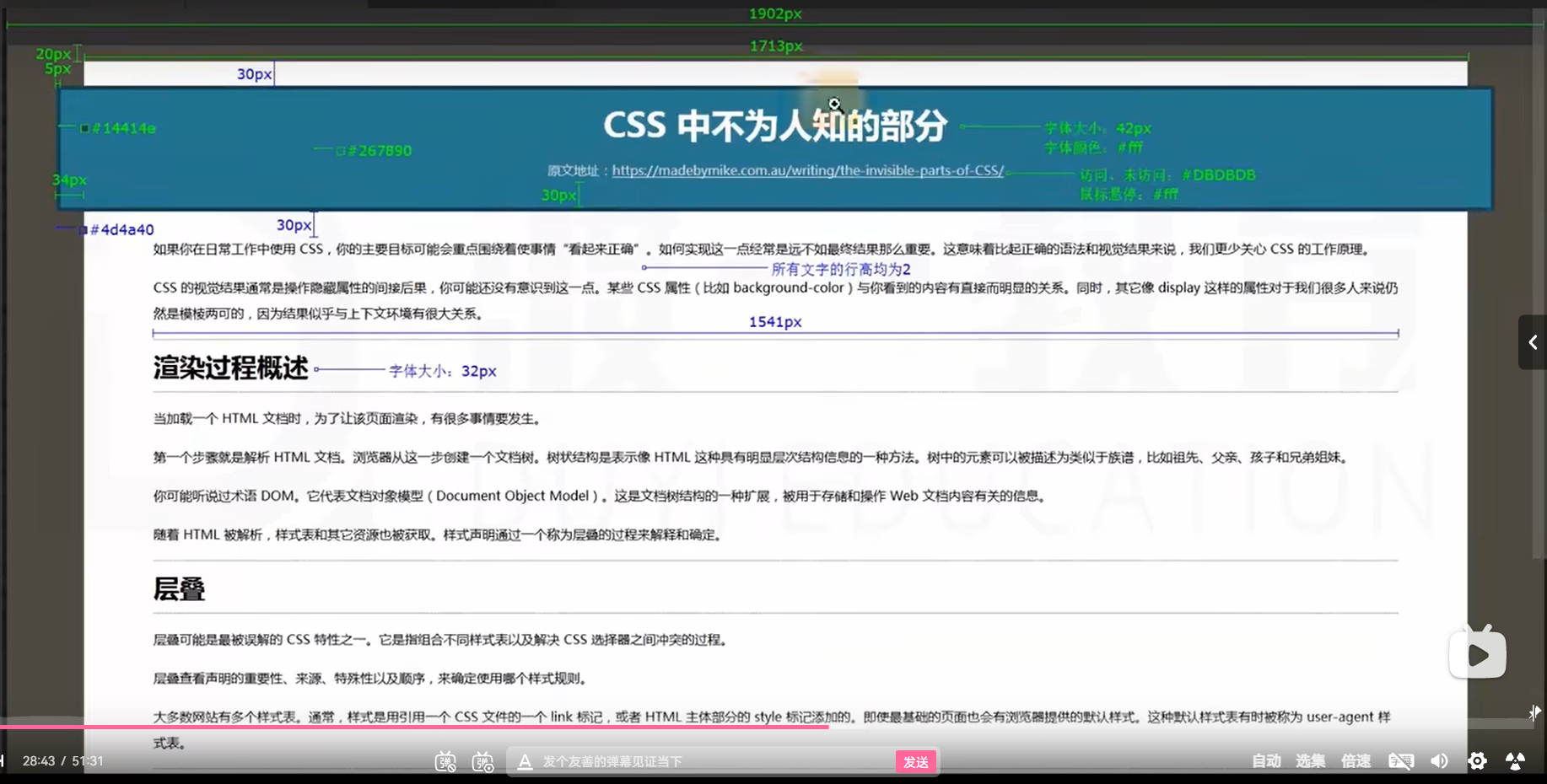Click the volume speaker icon

coord(1439,761)
